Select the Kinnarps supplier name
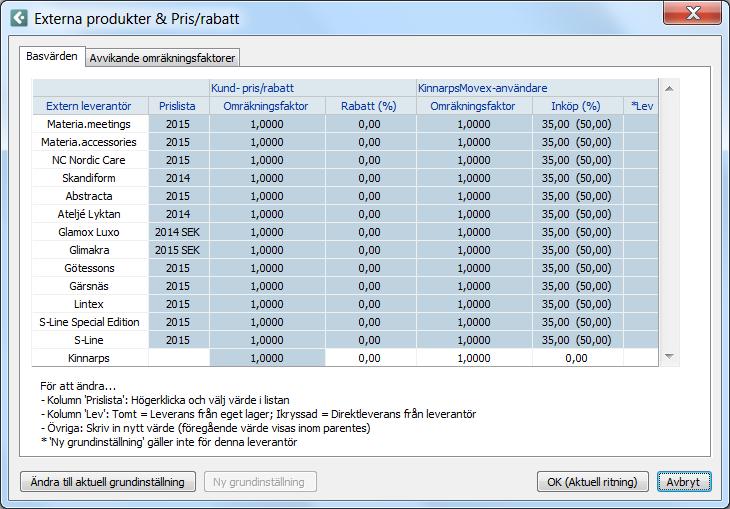The width and height of the screenshot is (730, 509). pos(90,358)
